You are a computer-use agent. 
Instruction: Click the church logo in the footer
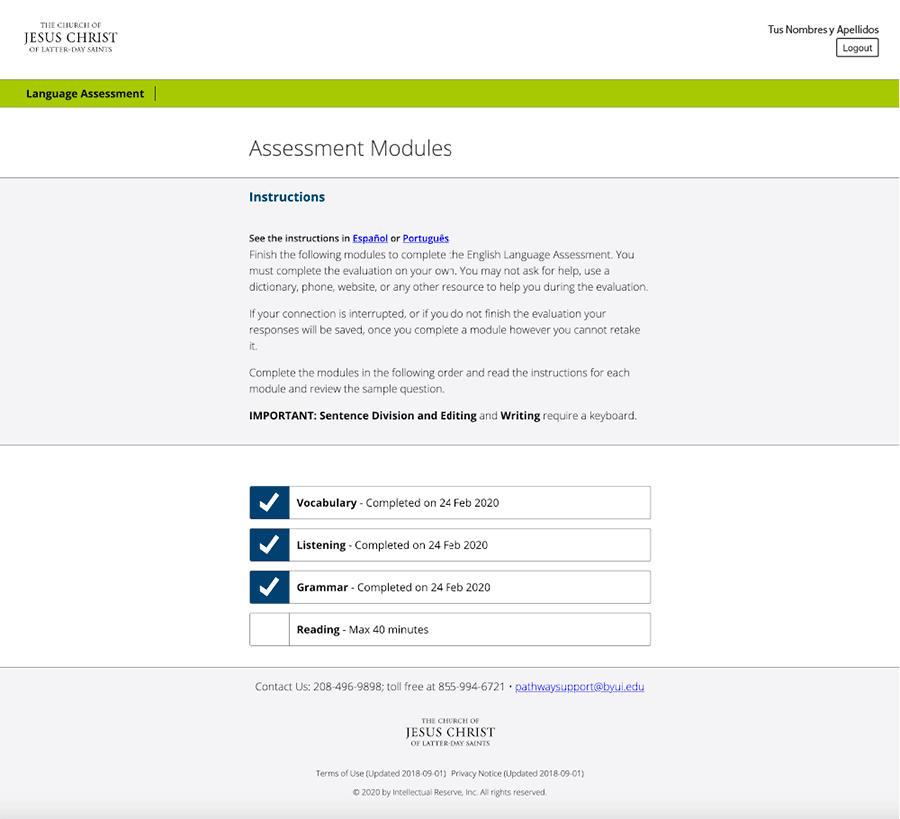click(450, 730)
